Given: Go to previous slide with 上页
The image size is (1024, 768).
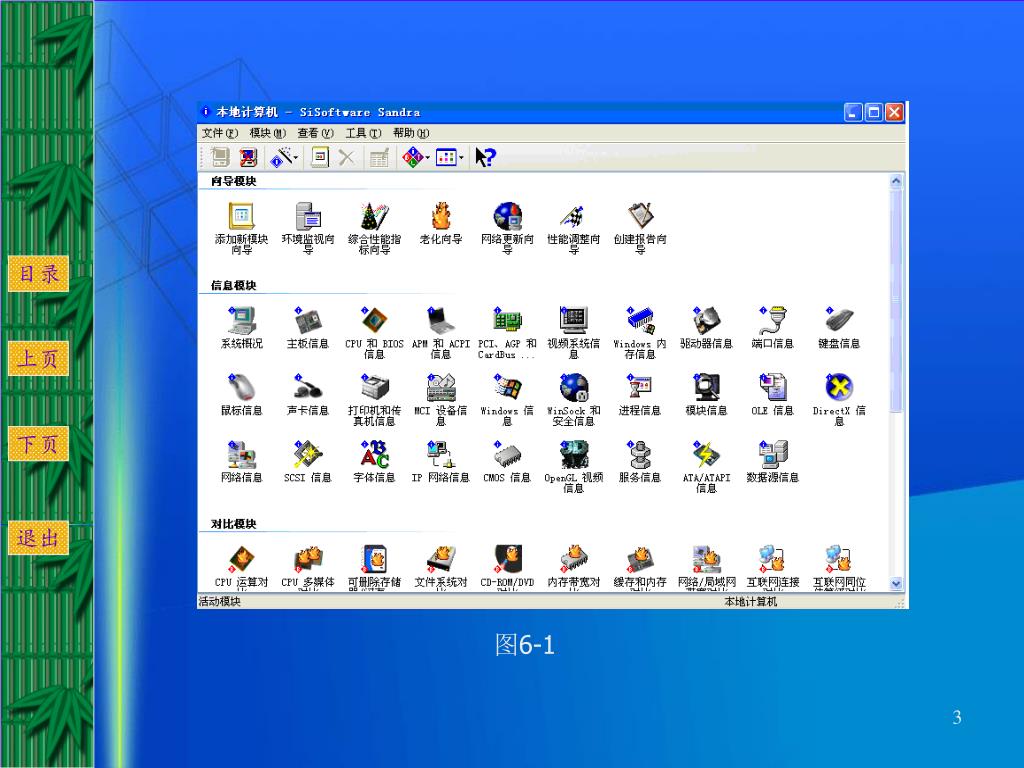Looking at the screenshot, I should pyautogui.click(x=39, y=359).
